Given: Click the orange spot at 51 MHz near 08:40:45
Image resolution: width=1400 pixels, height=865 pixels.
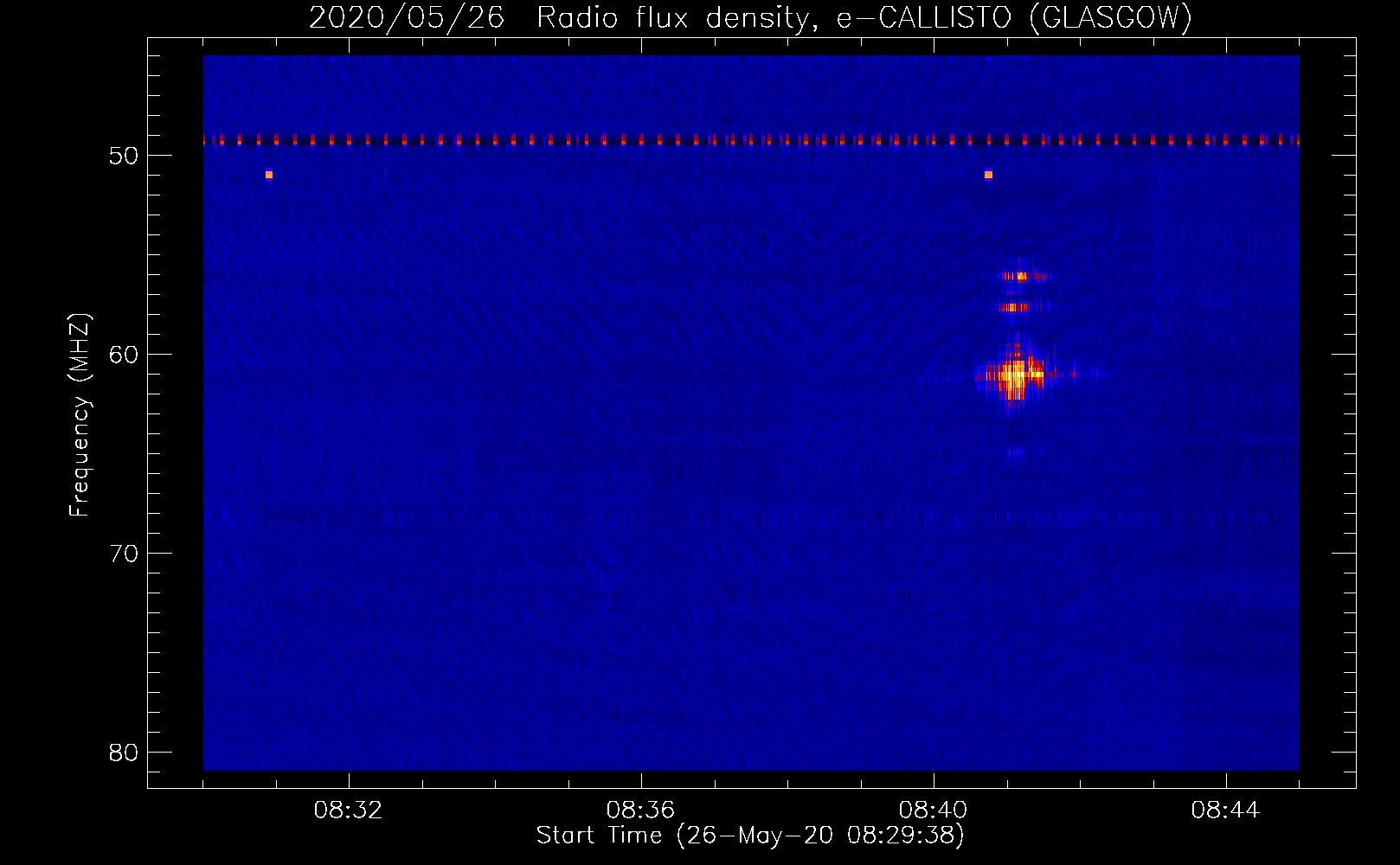Looking at the screenshot, I should 988,175.
